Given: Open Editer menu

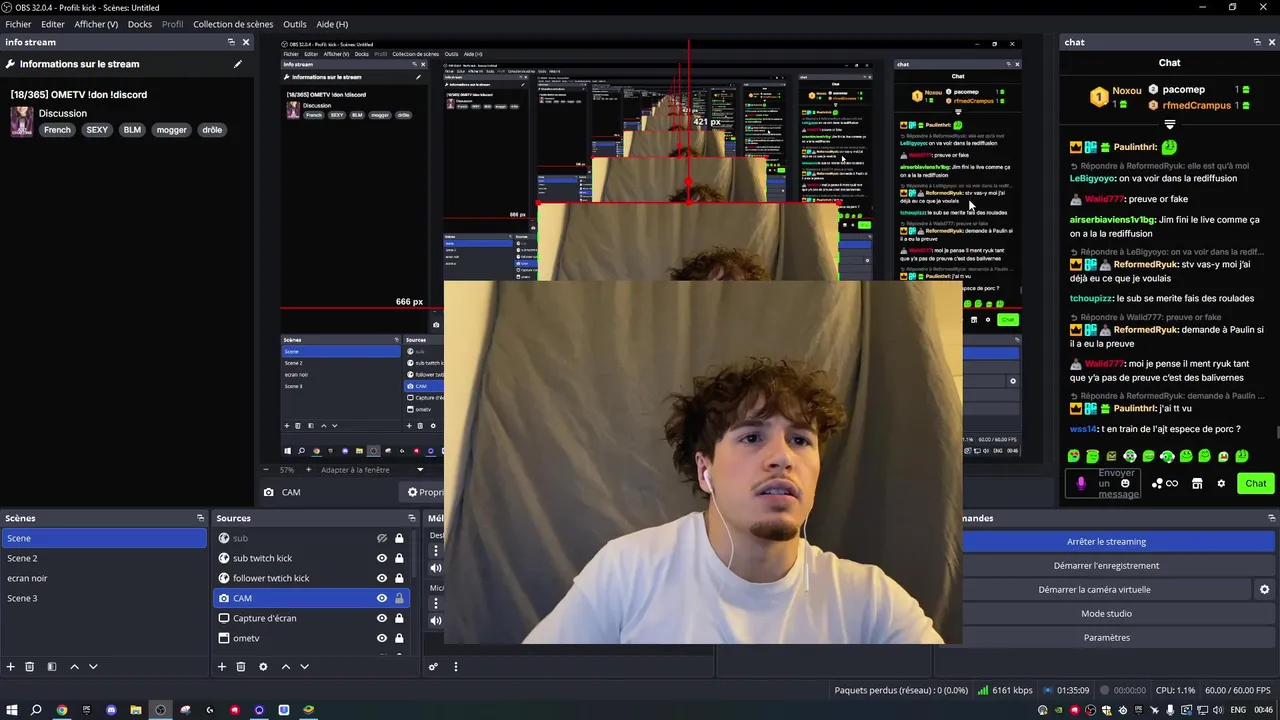Looking at the screenshot, I should point(53,24).
